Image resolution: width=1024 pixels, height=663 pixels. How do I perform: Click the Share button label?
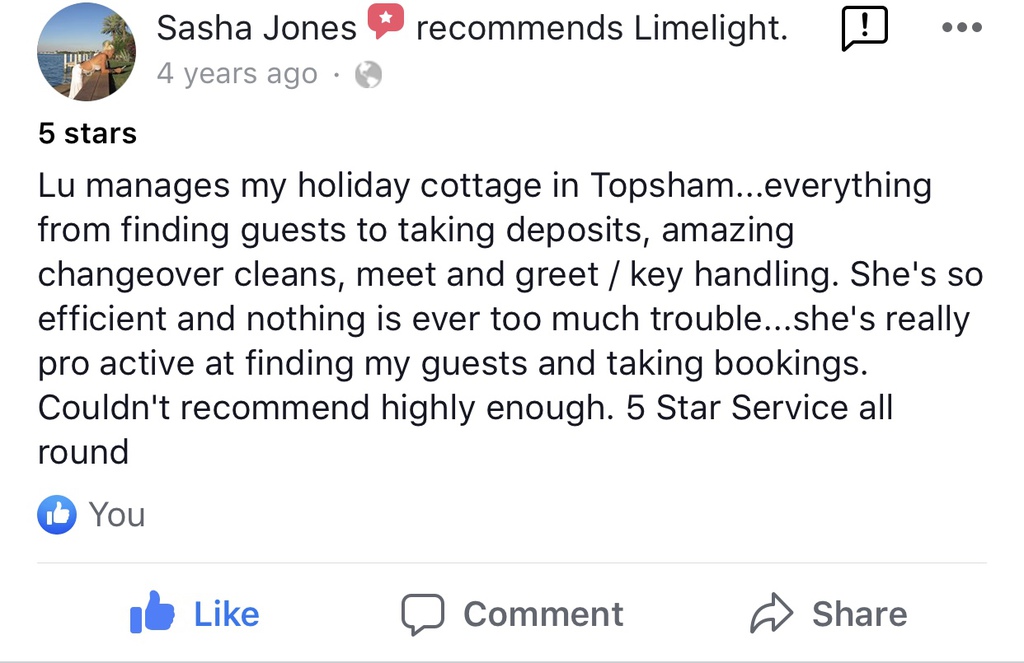tap(859, 614)
